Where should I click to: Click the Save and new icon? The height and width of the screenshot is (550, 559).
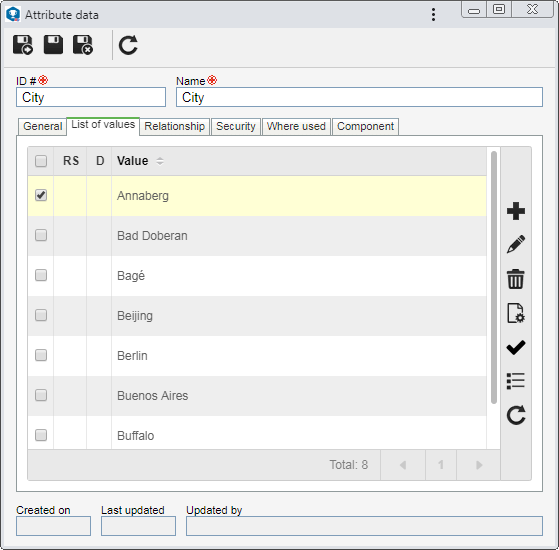(23, 45)
